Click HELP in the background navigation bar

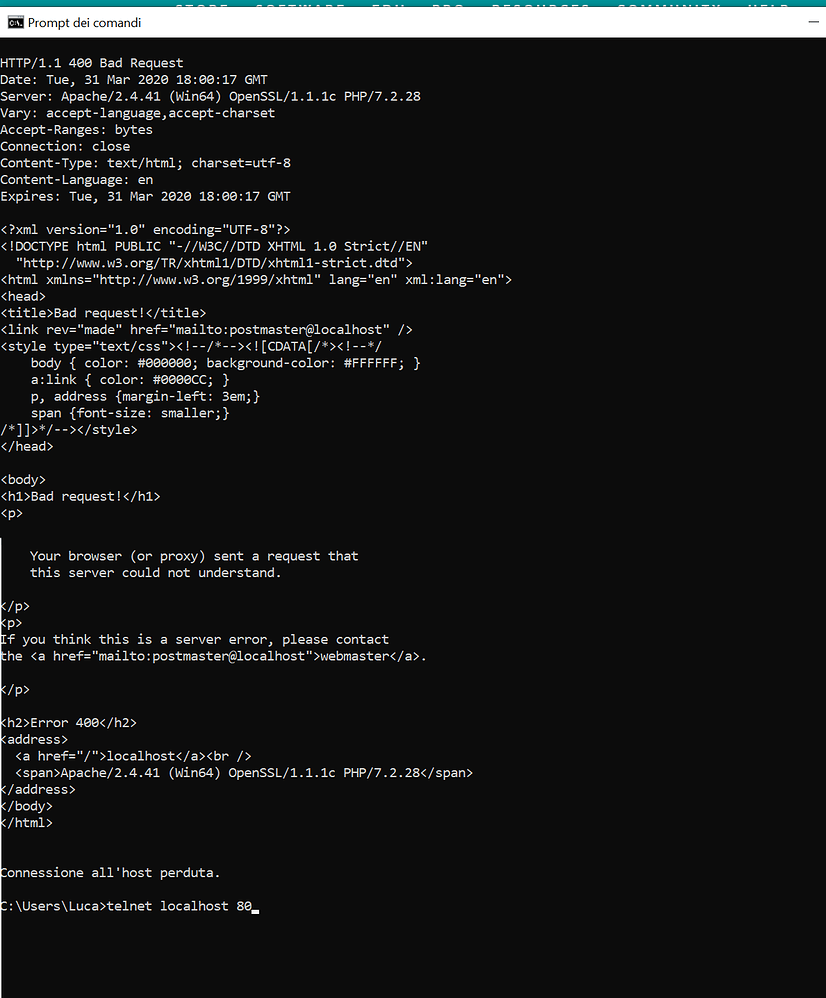coord(766,6)
